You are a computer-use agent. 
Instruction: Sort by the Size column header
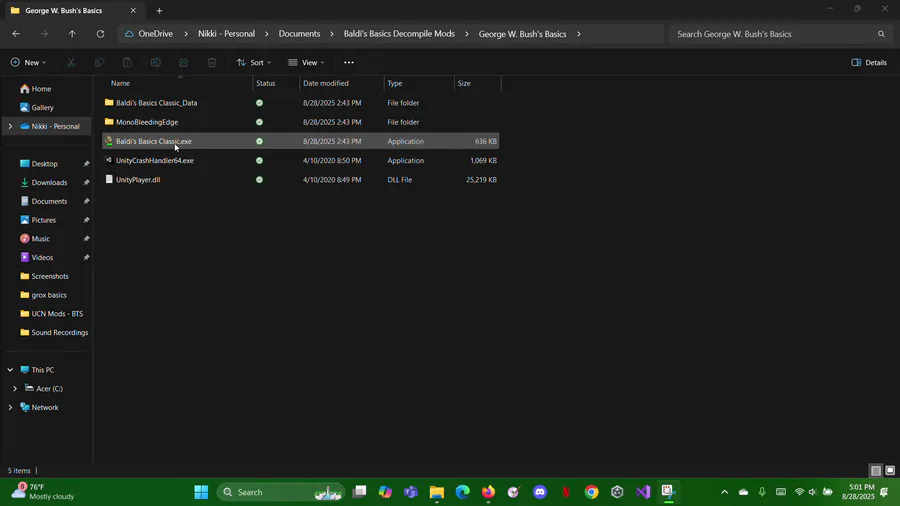pos(478,83)
